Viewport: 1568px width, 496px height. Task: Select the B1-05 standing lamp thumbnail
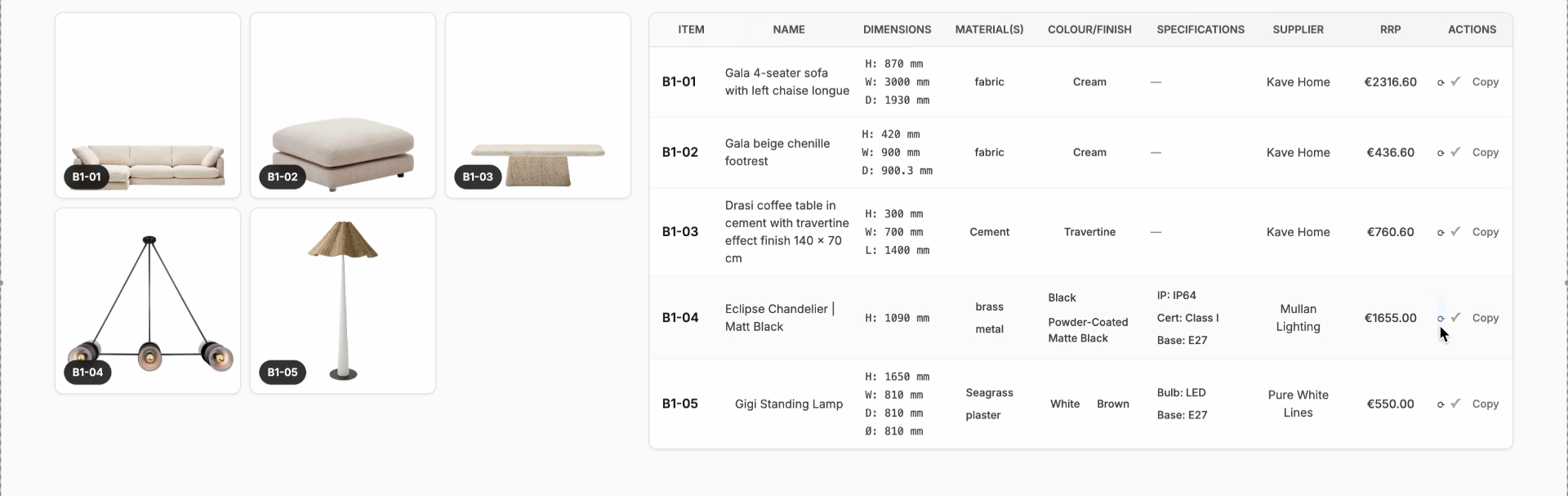tap(342, 300)
